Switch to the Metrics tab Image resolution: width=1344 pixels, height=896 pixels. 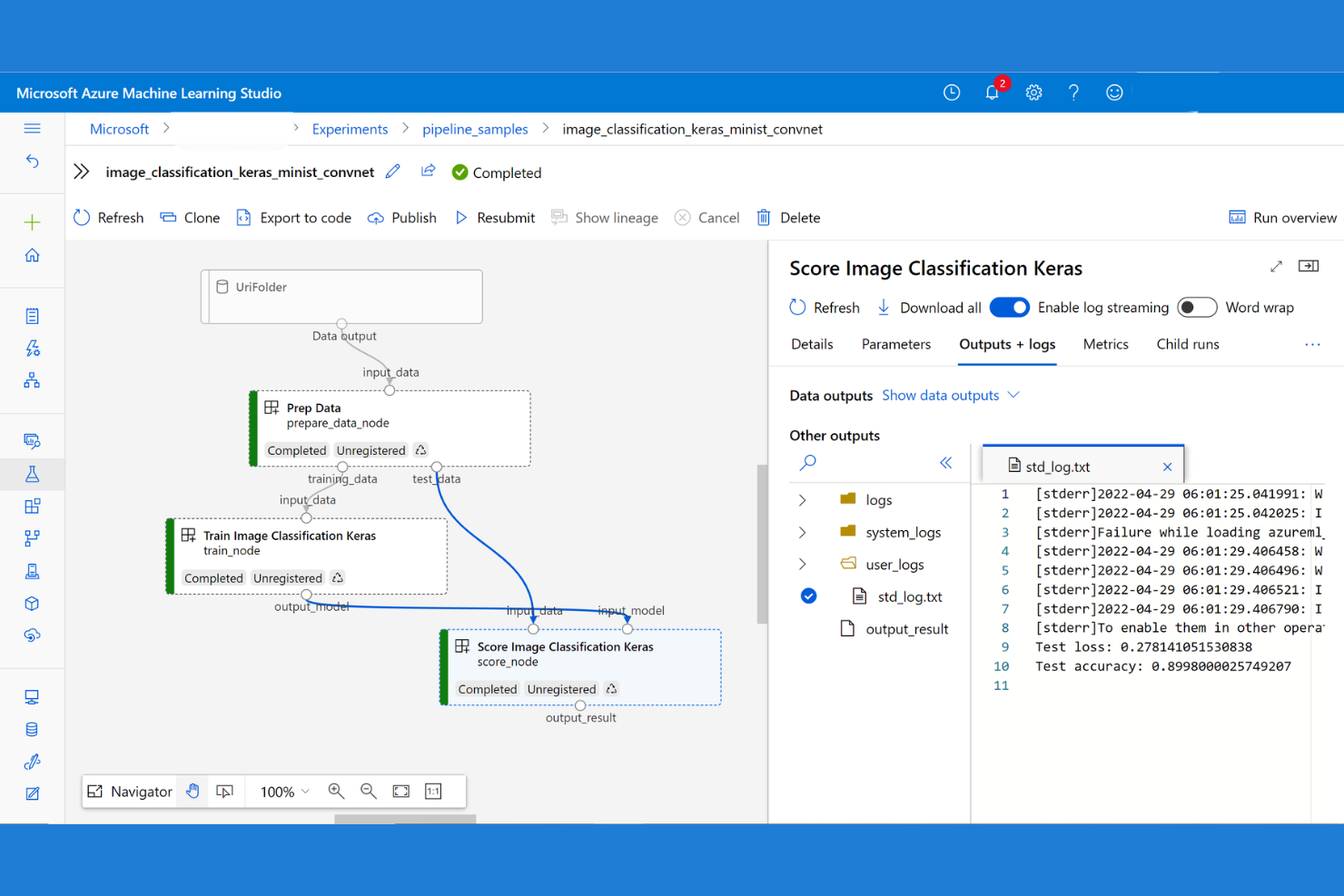1105,344
